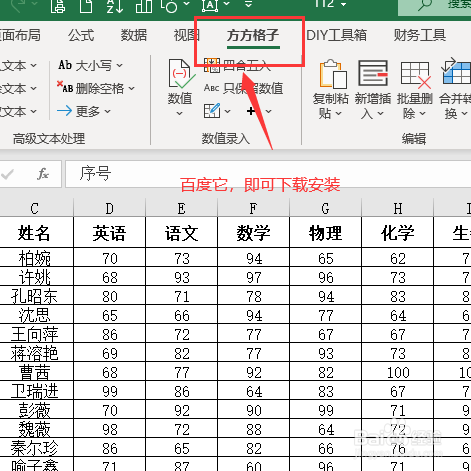Click the 数学 header cell
The image size is (471, 471).
tap(253, 233)
